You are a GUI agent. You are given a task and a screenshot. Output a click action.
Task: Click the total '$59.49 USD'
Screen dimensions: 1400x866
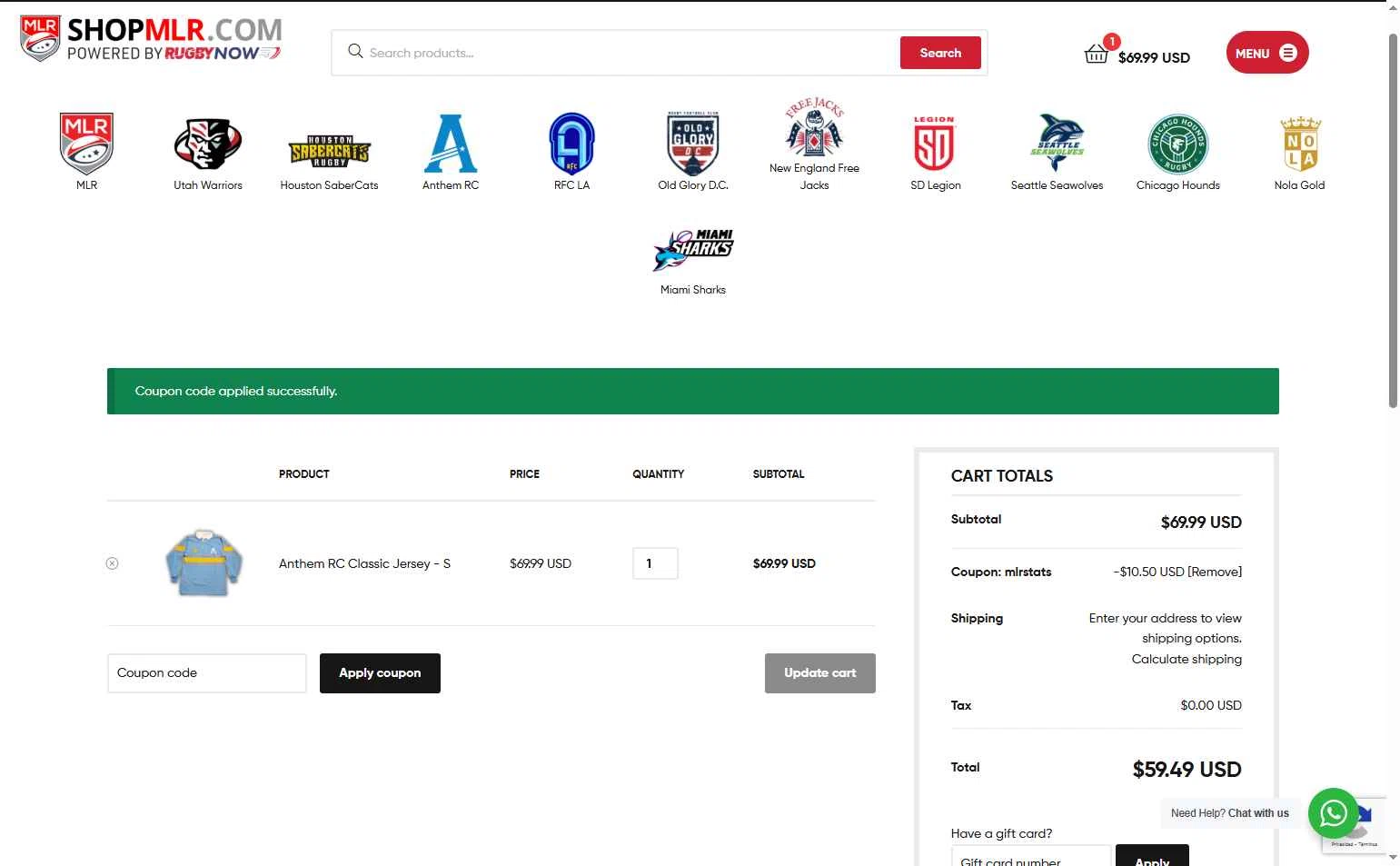(x=1187, y=770)
